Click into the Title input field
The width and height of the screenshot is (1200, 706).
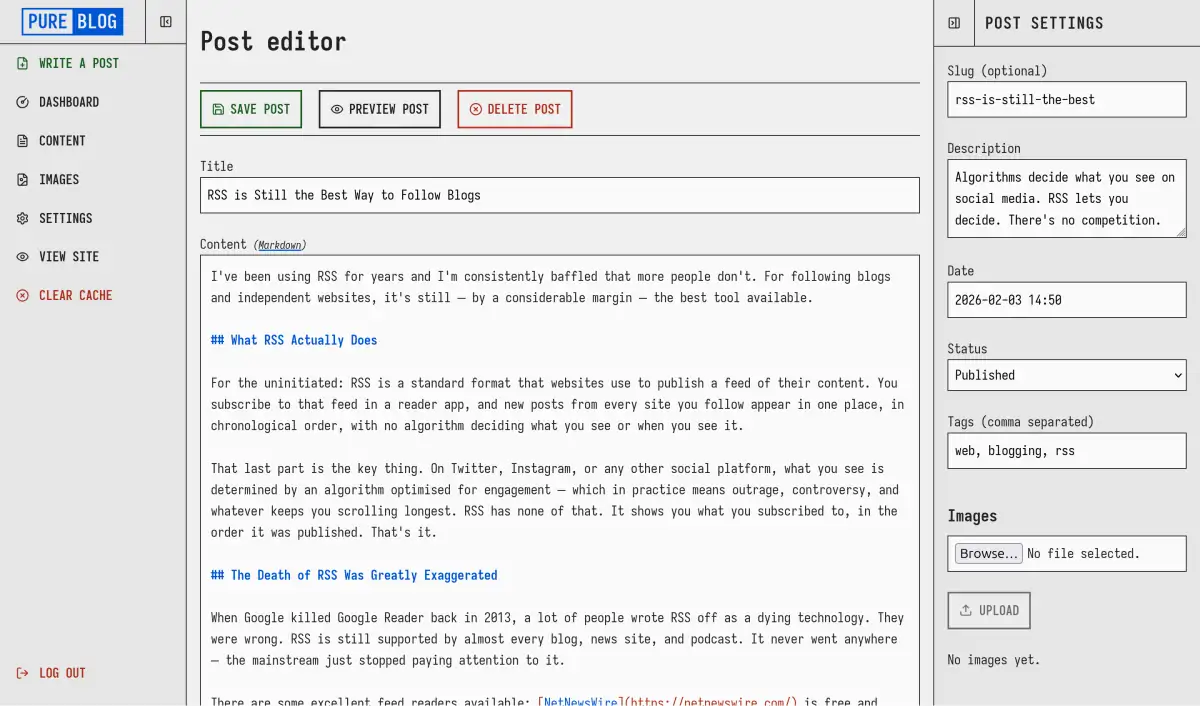pos(560,195)
